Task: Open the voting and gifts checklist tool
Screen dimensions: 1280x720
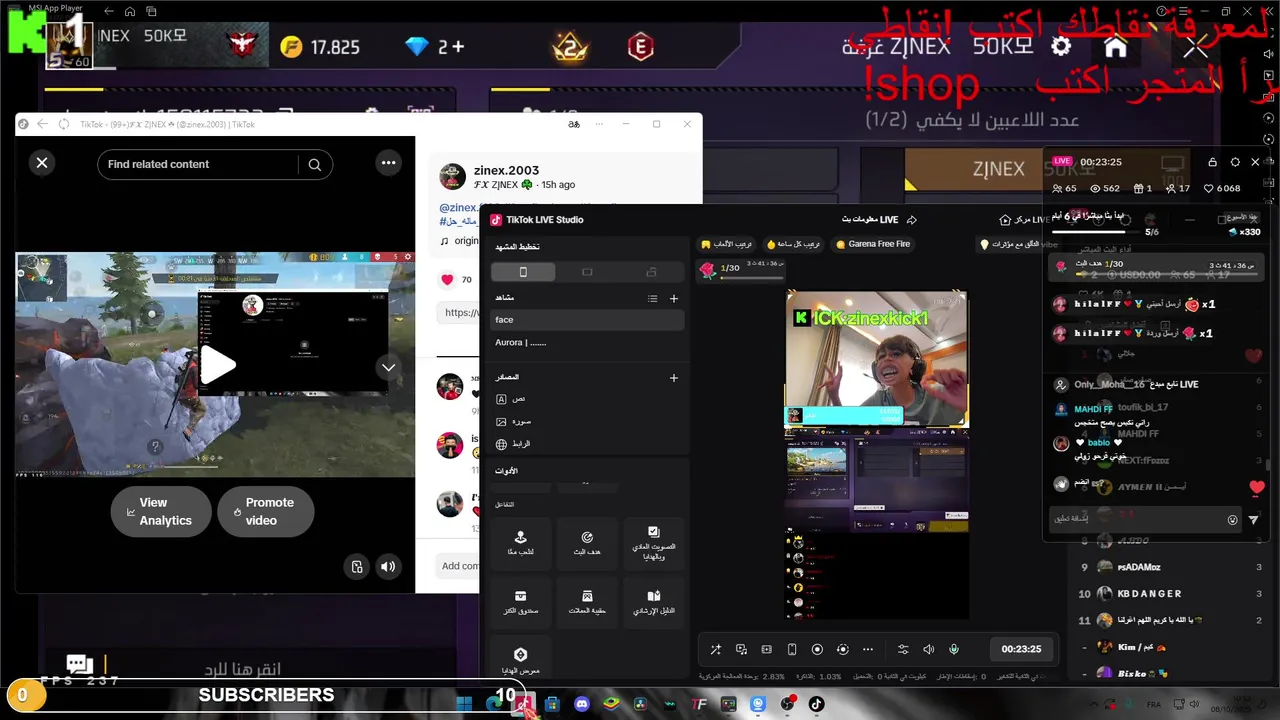Action: click(x=654, y=543)
